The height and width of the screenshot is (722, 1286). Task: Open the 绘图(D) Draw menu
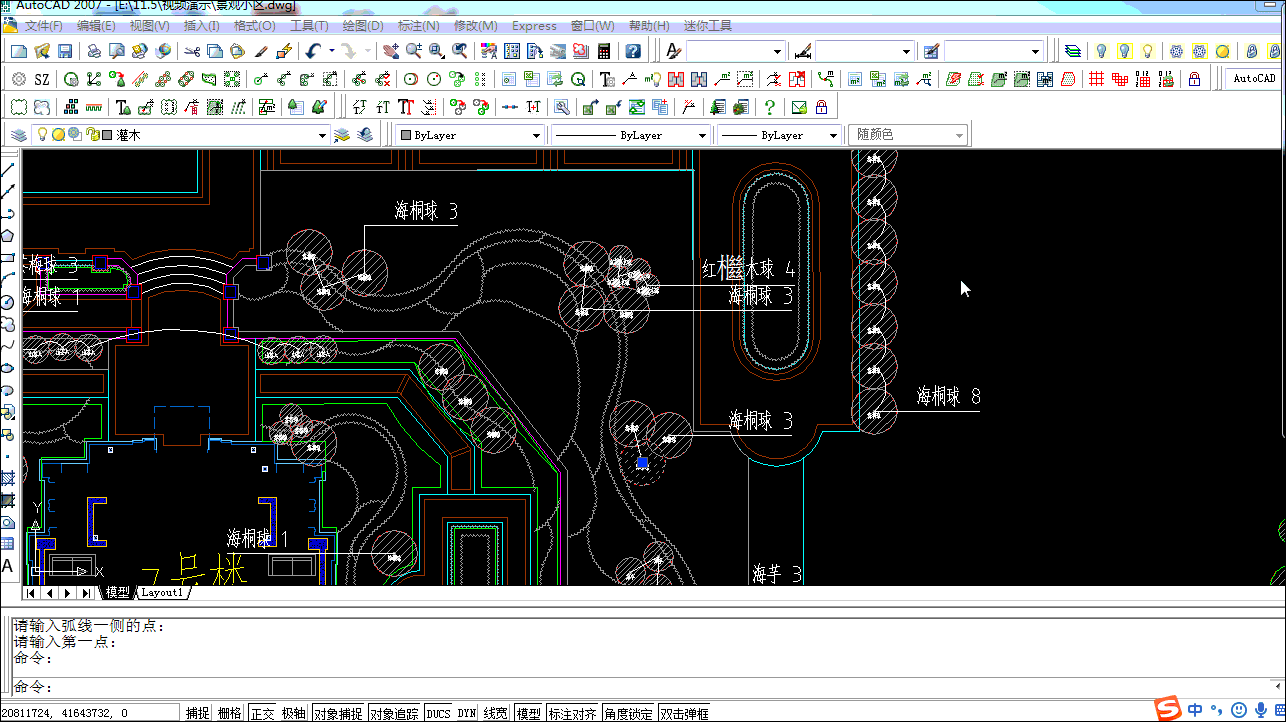click(362, 26)
